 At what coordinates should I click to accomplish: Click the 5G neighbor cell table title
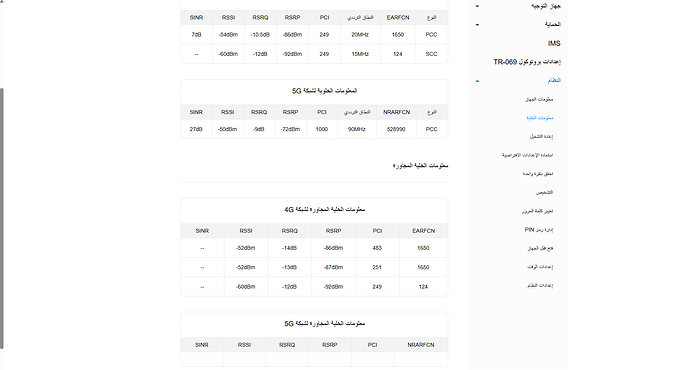[x=325, y=324]
